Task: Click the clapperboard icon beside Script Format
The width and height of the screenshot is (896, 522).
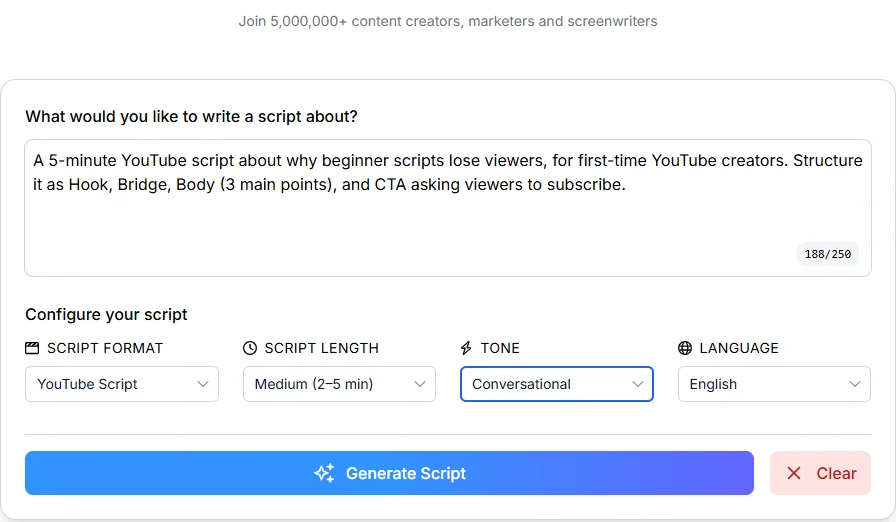Action: (x=32, y=348)
